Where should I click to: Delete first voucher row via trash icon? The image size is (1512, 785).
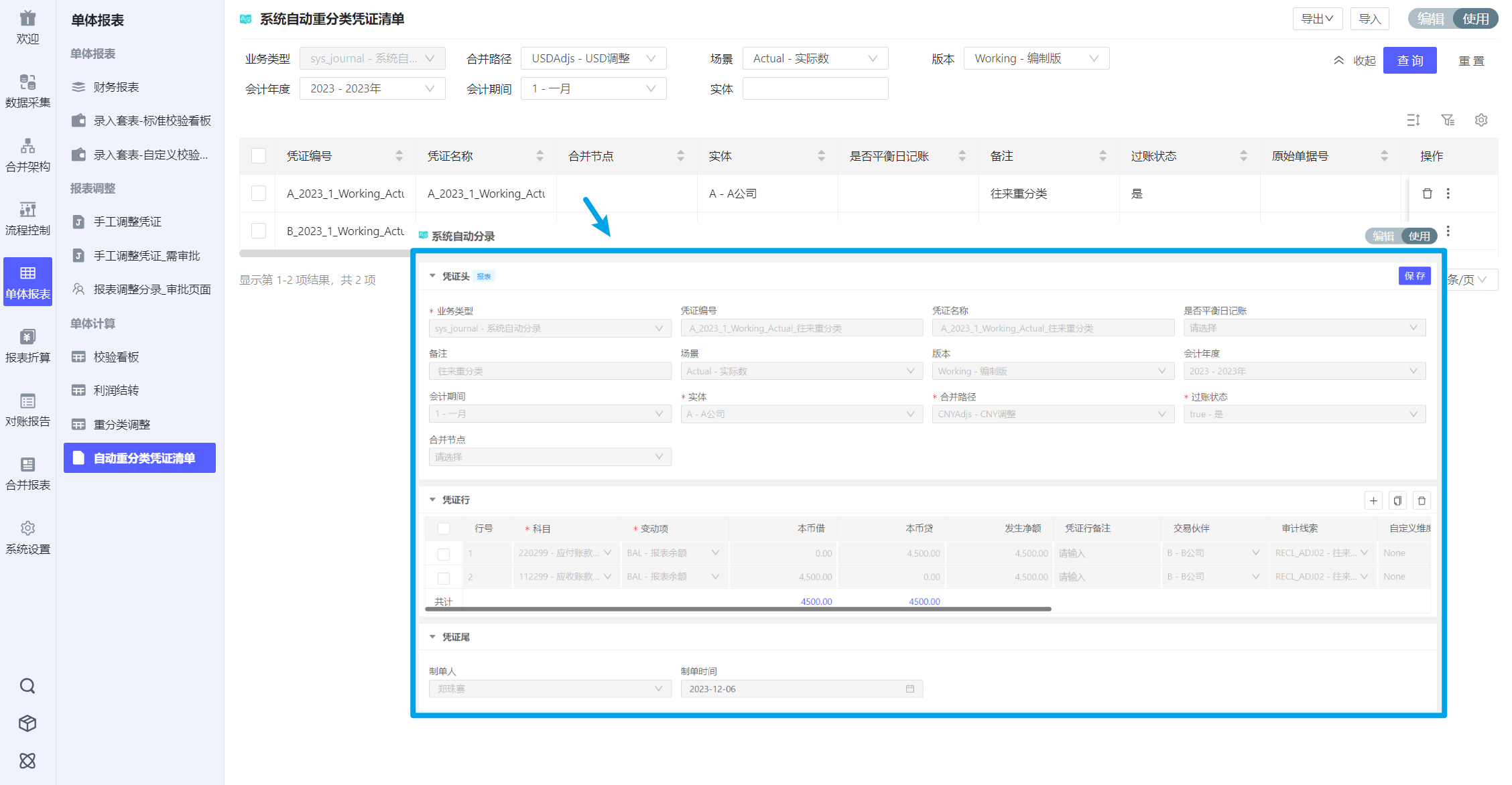pyautogui.click(x=1427, y=194)
